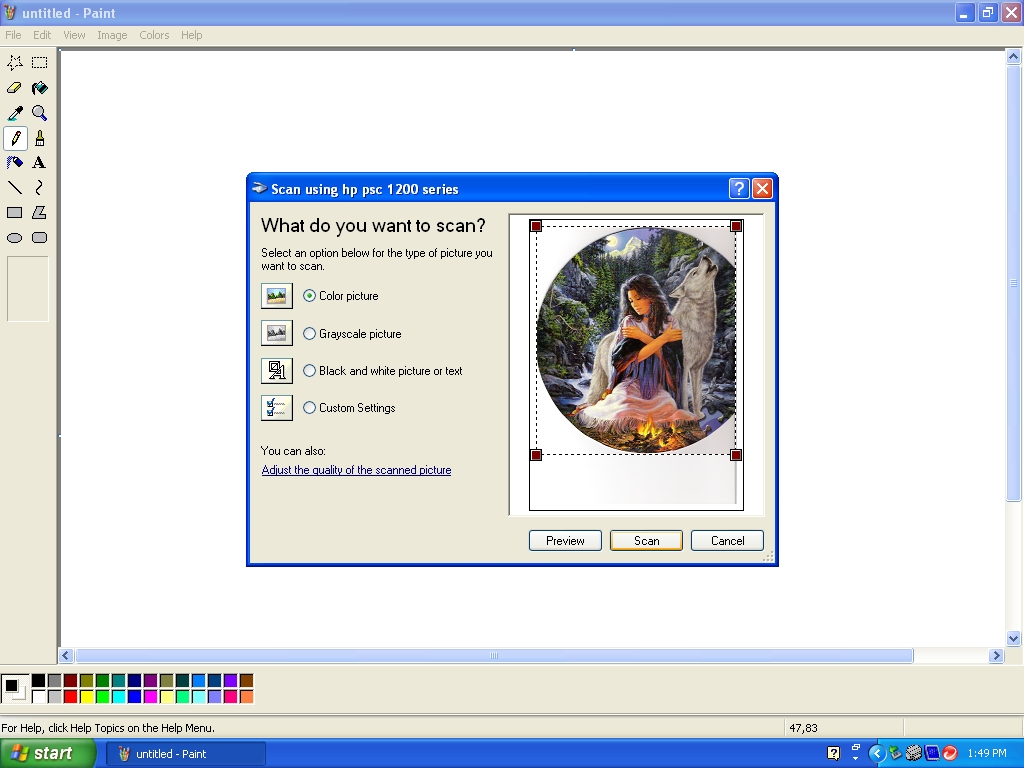
Task: Click the bottom-right crop handle in scan preview
Action: pyautogui.click(x=736, y=455)
